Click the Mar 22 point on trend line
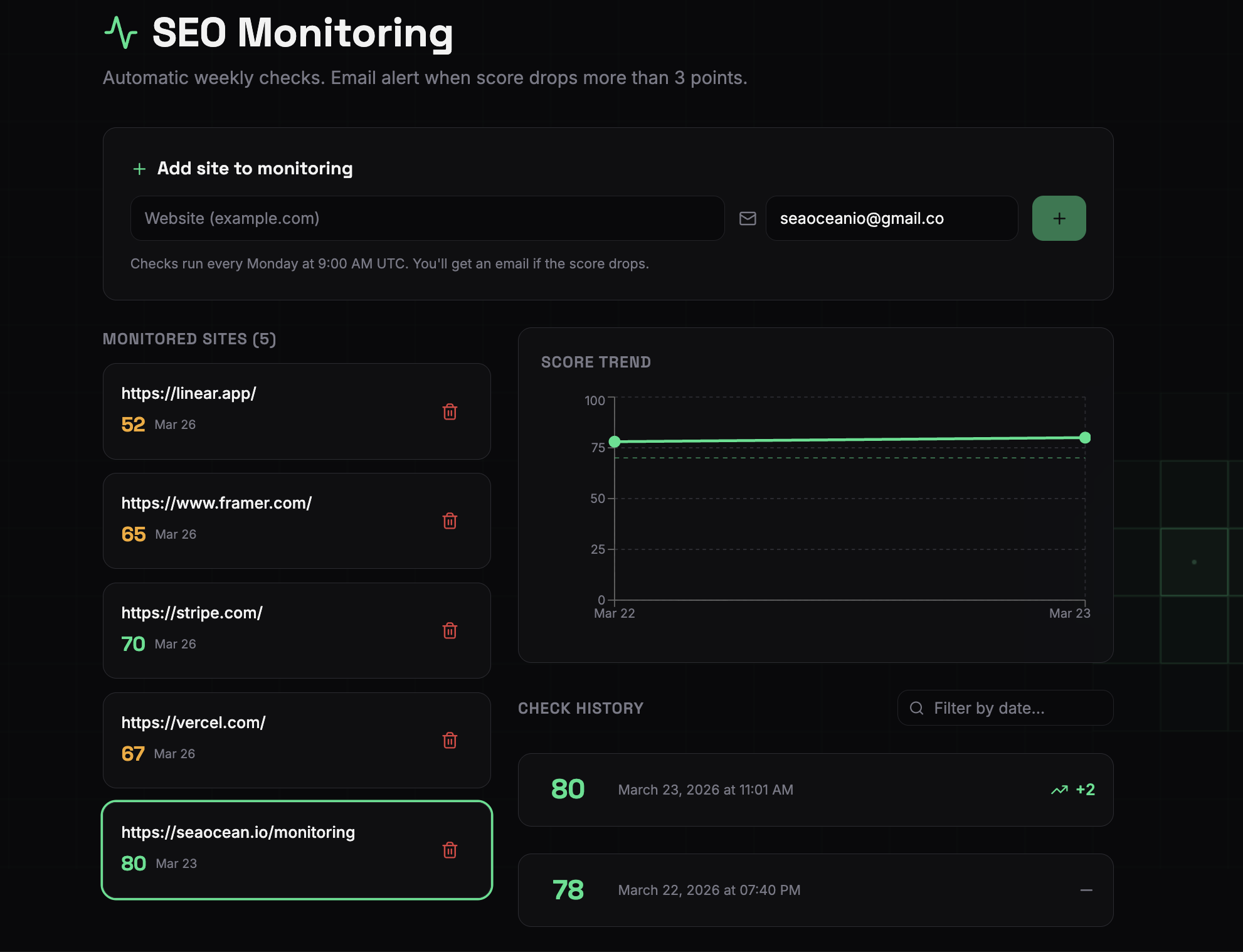Screen dimensions: 1243x952 coord(615,442)
